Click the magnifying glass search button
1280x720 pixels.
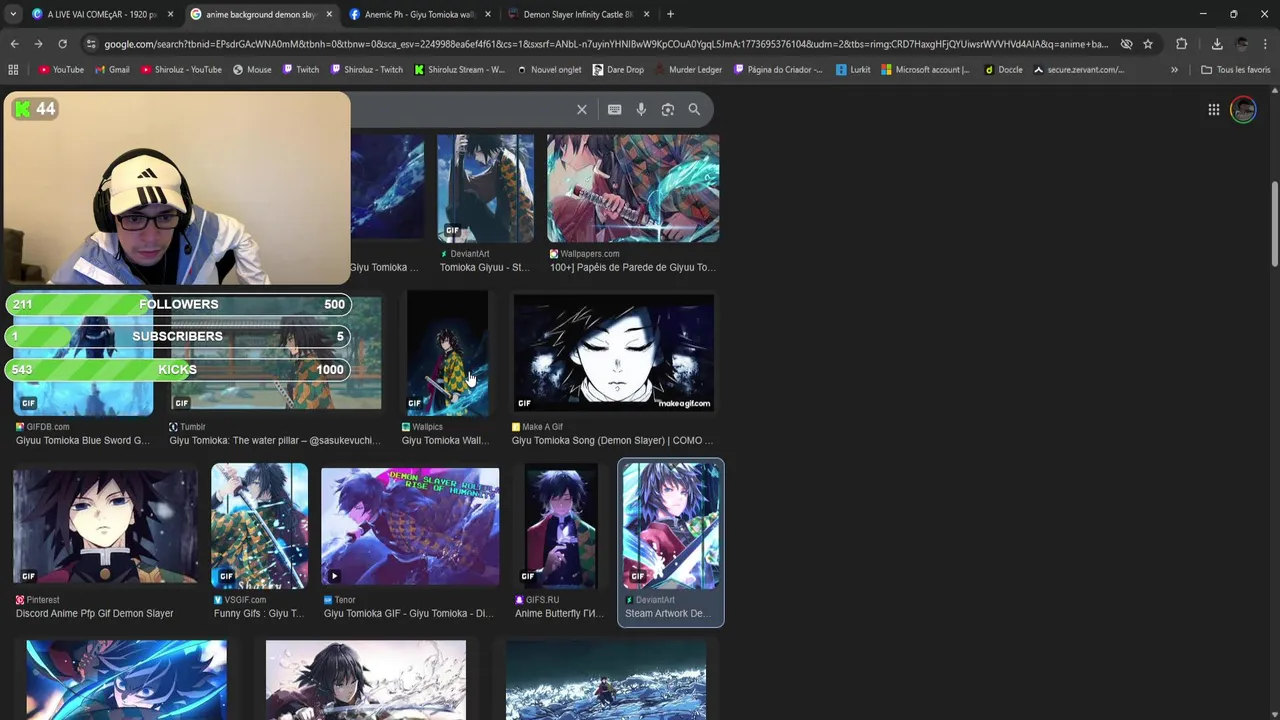pyautogui.click(x=694, y=109)
